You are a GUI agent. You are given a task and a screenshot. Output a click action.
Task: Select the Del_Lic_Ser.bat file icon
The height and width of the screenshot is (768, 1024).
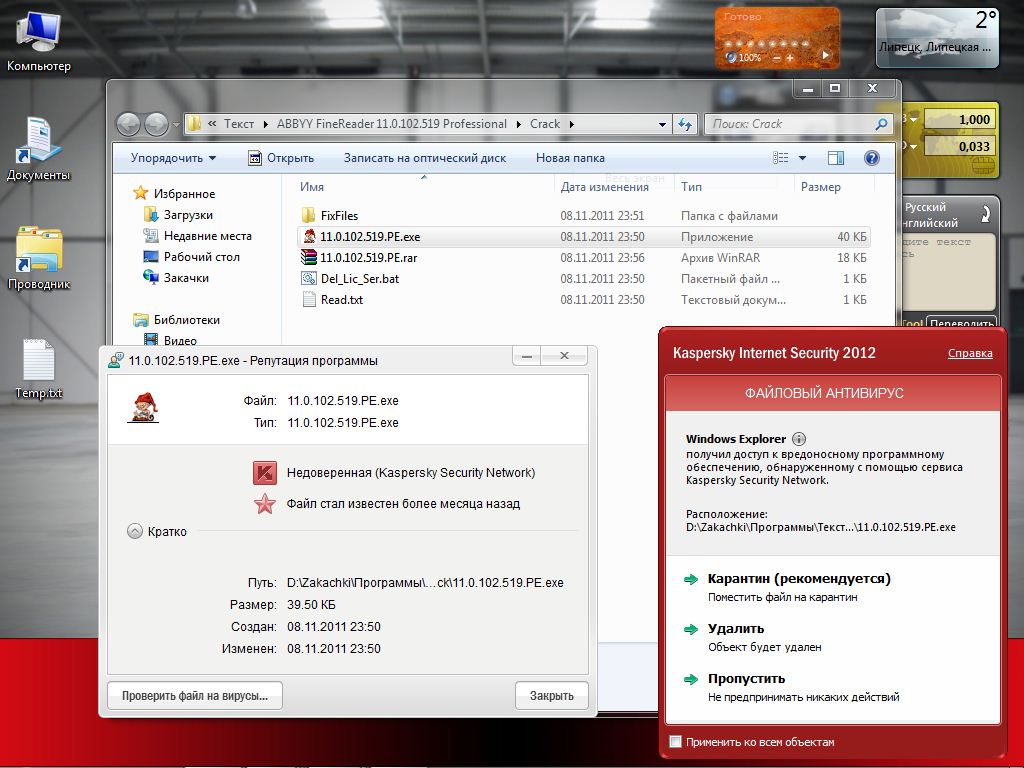pos(309,278)
